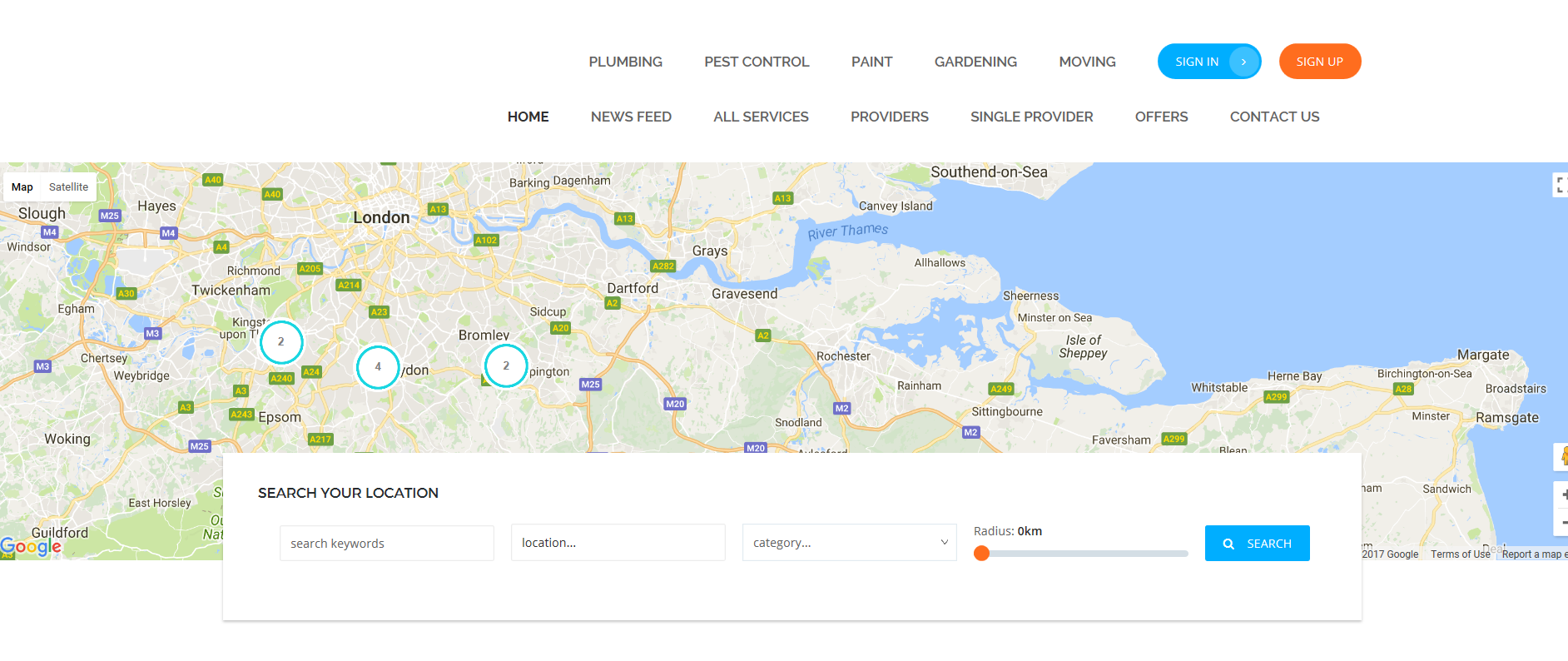Click the arrow icon in Sign In button
Screen dimensions: 1568x661
pyautogui.click(x=1243, y=62)
